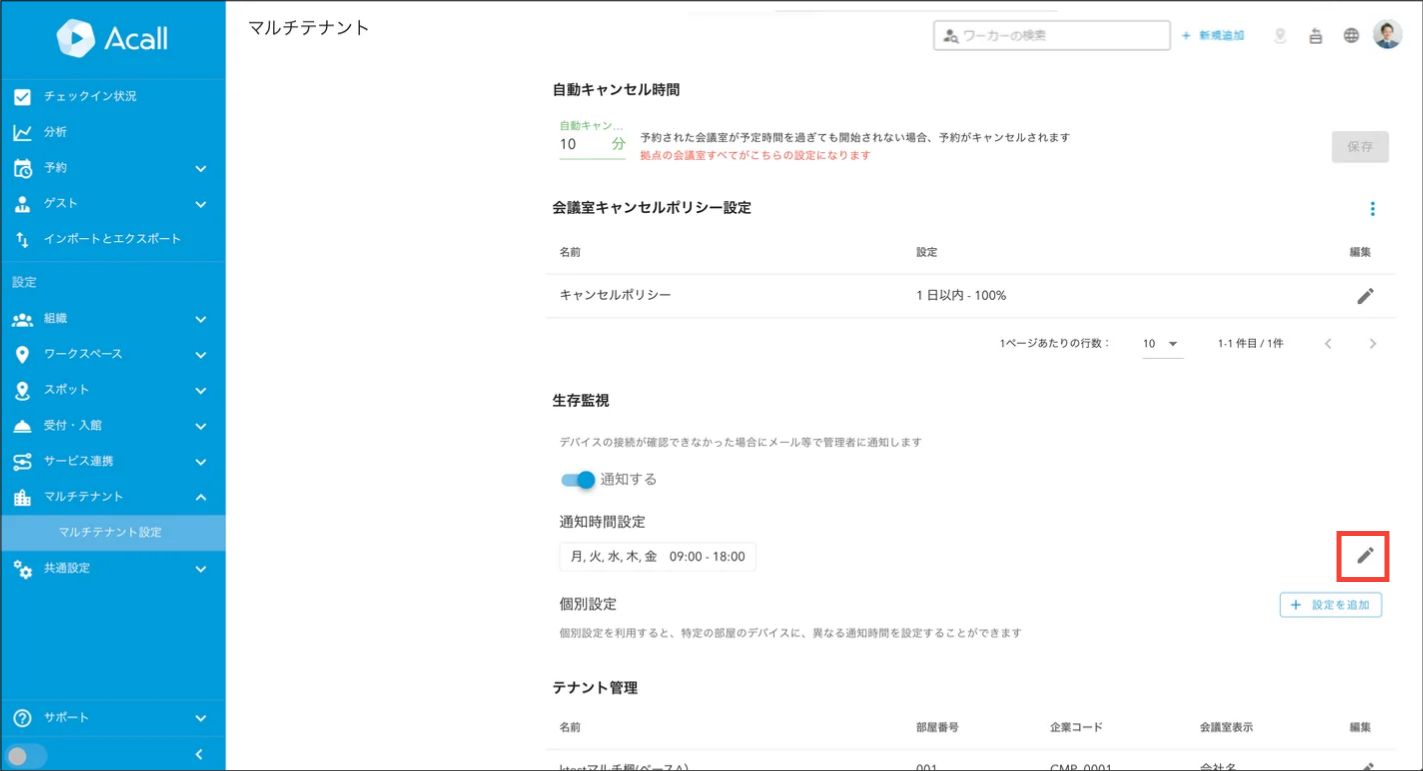Open the user avatar profile menu
The image size is (1423, 771).
[x=1387, y=35]
